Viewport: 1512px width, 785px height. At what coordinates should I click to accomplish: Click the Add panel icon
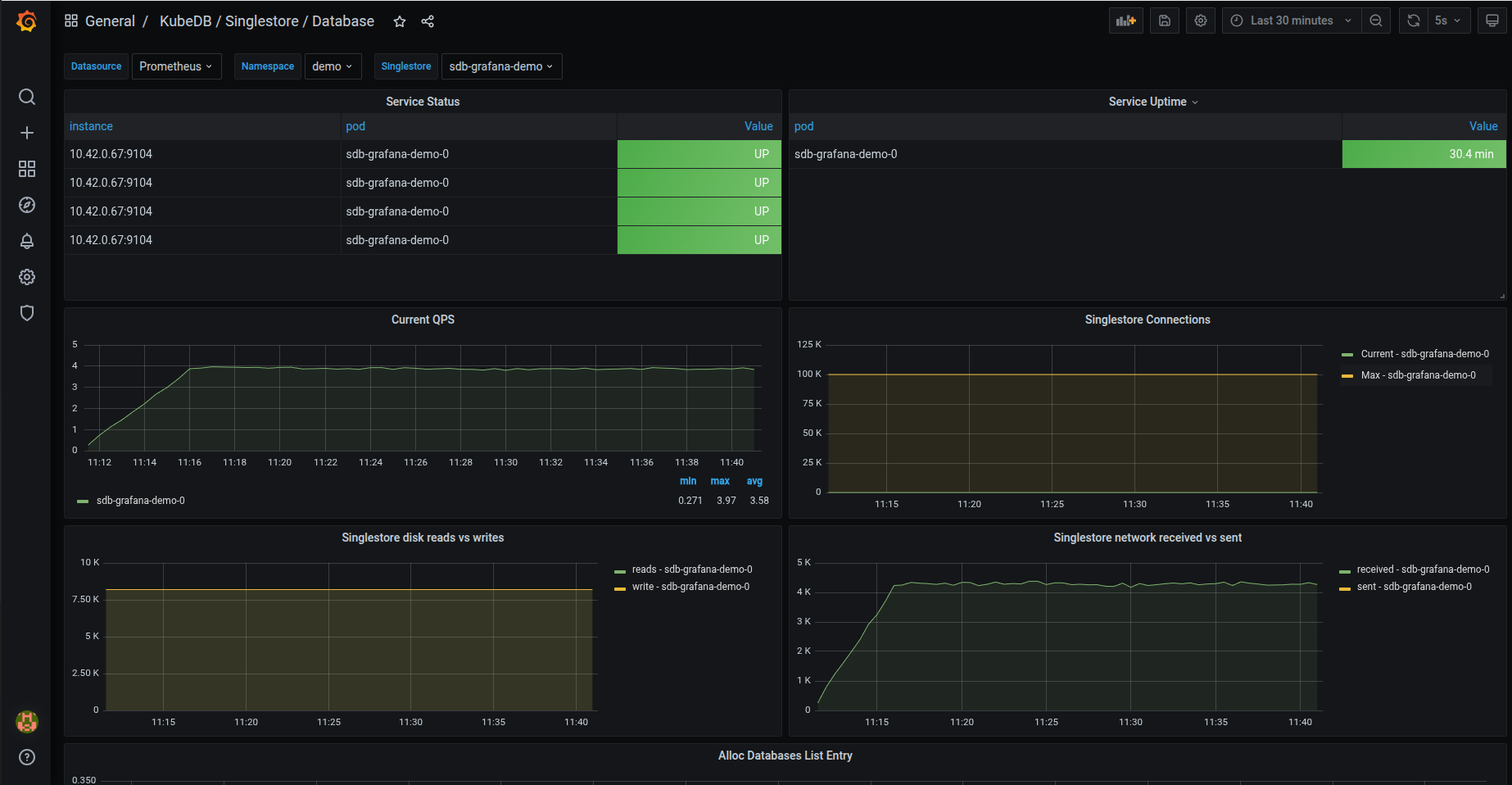[1126, 20]
